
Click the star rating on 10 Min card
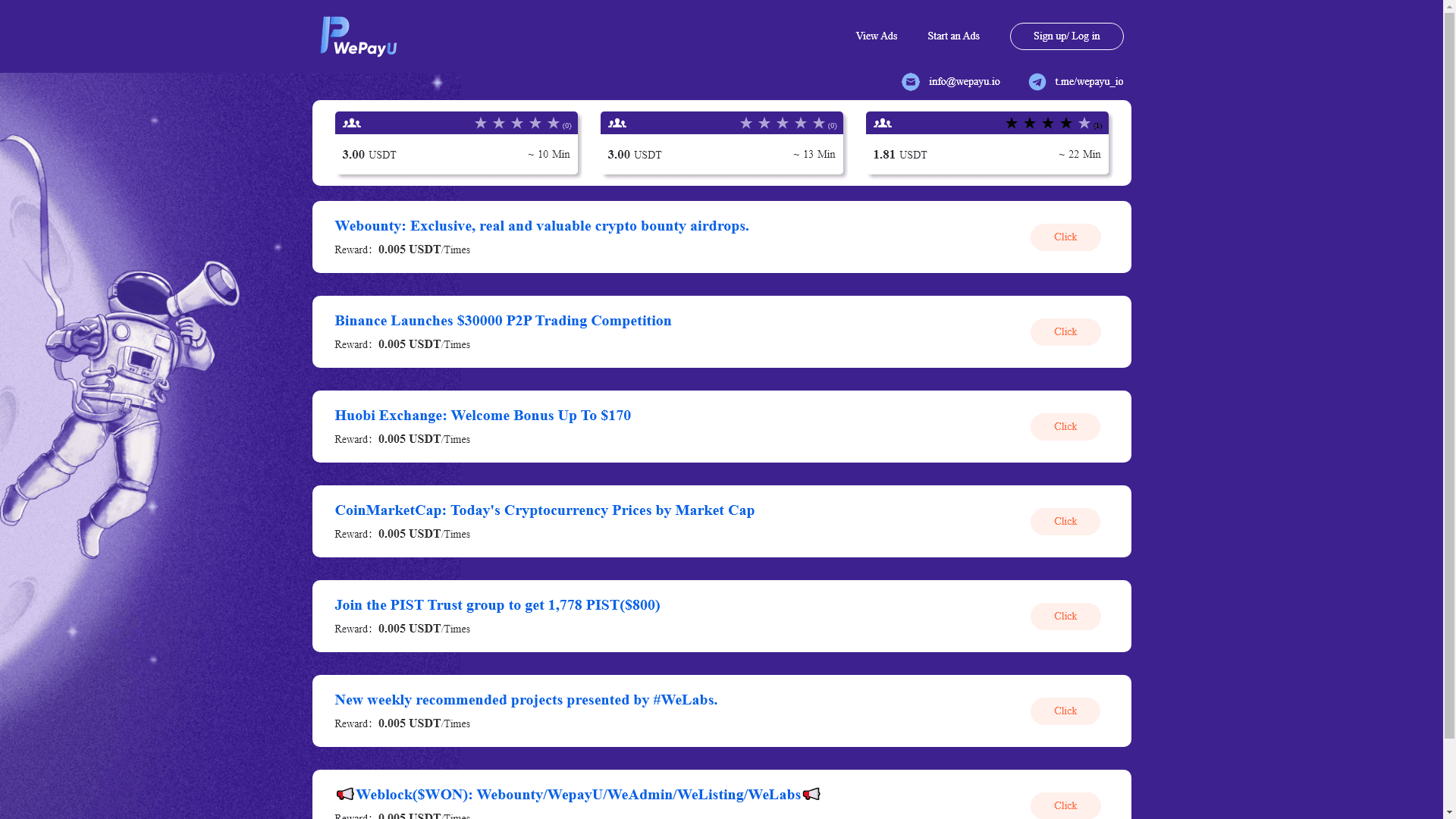coord(516,124)
